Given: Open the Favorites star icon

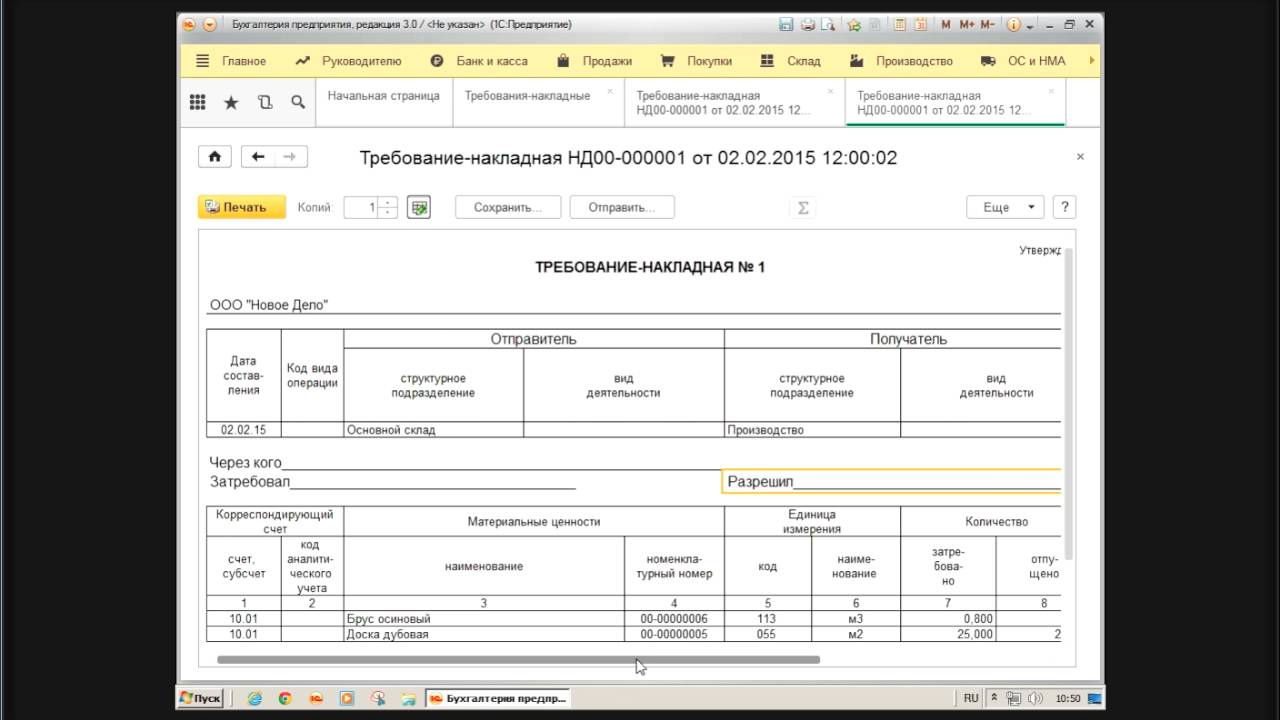Looking at the screenshot, I should click(x=231, y=102).
